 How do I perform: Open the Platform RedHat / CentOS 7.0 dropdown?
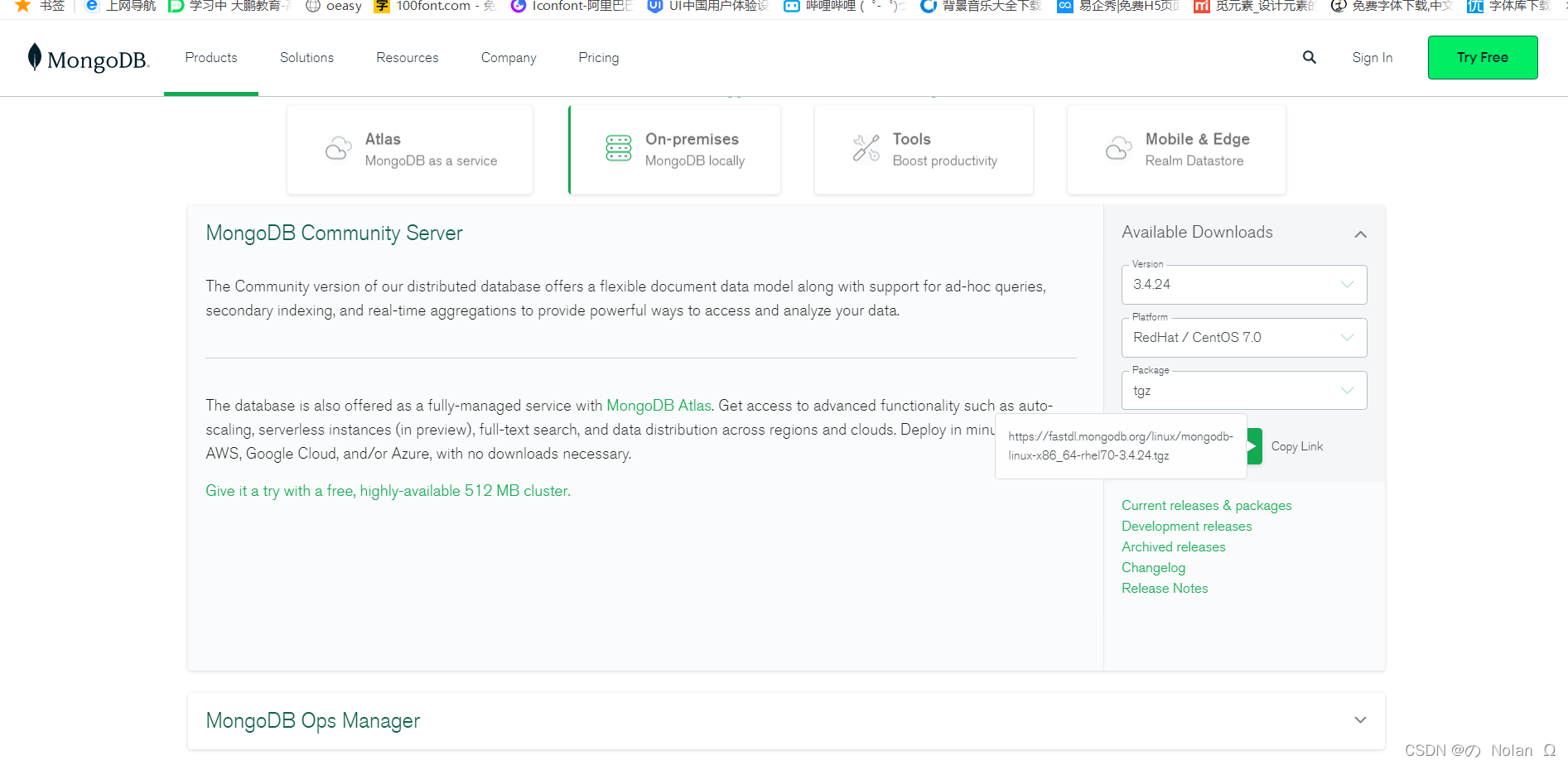point(1244,337)
